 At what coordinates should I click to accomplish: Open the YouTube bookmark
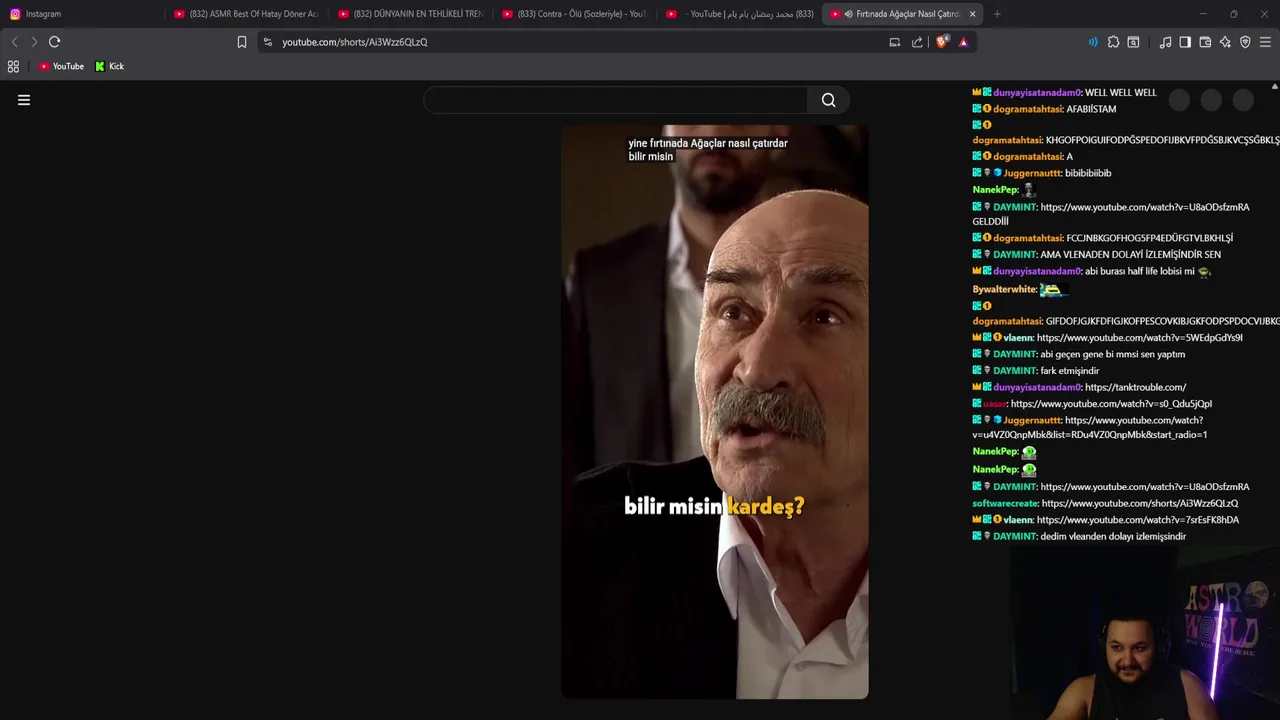(x=61, y=66)
